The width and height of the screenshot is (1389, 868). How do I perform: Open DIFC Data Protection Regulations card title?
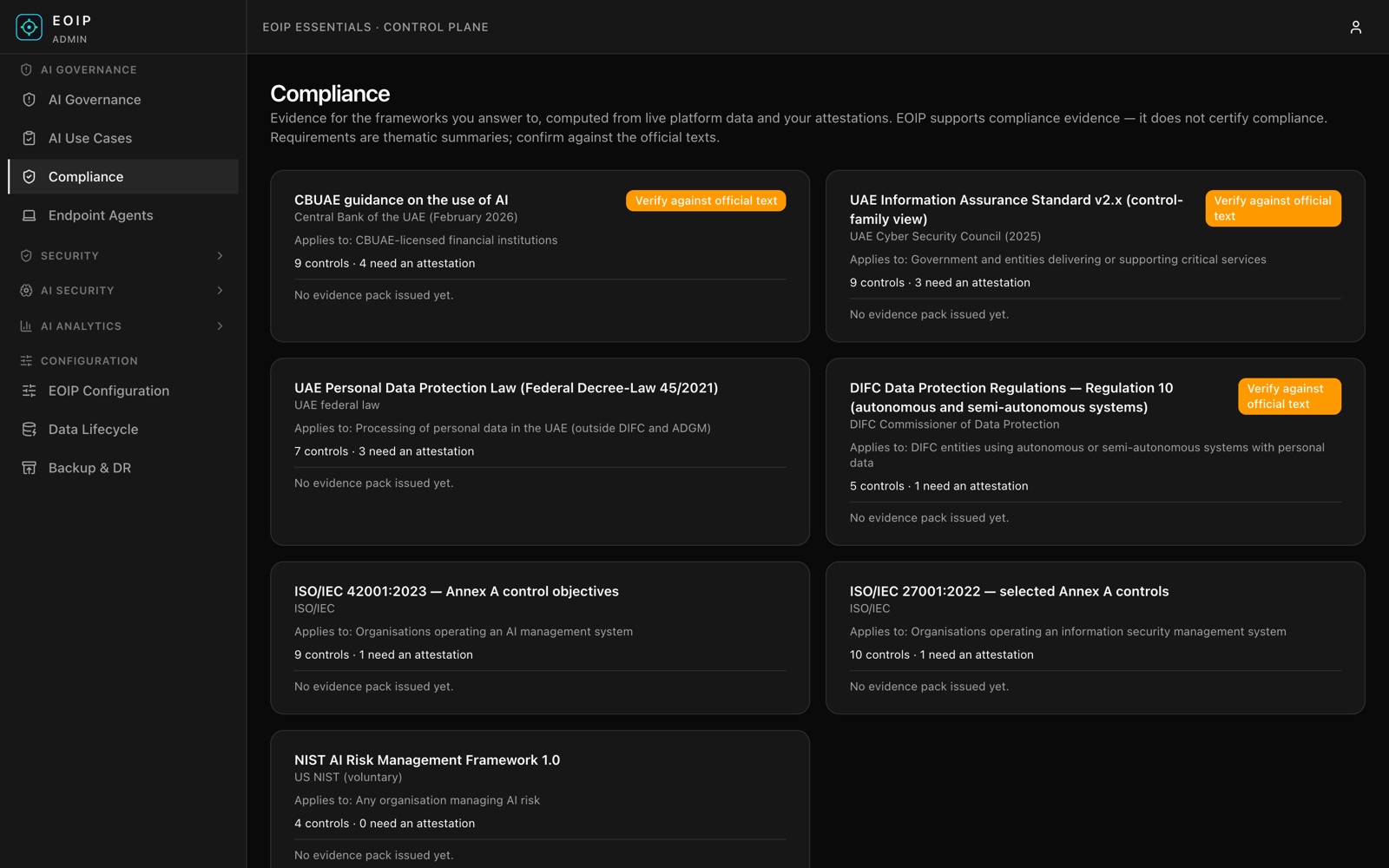pyautogui.click(x=1011, y=398)
